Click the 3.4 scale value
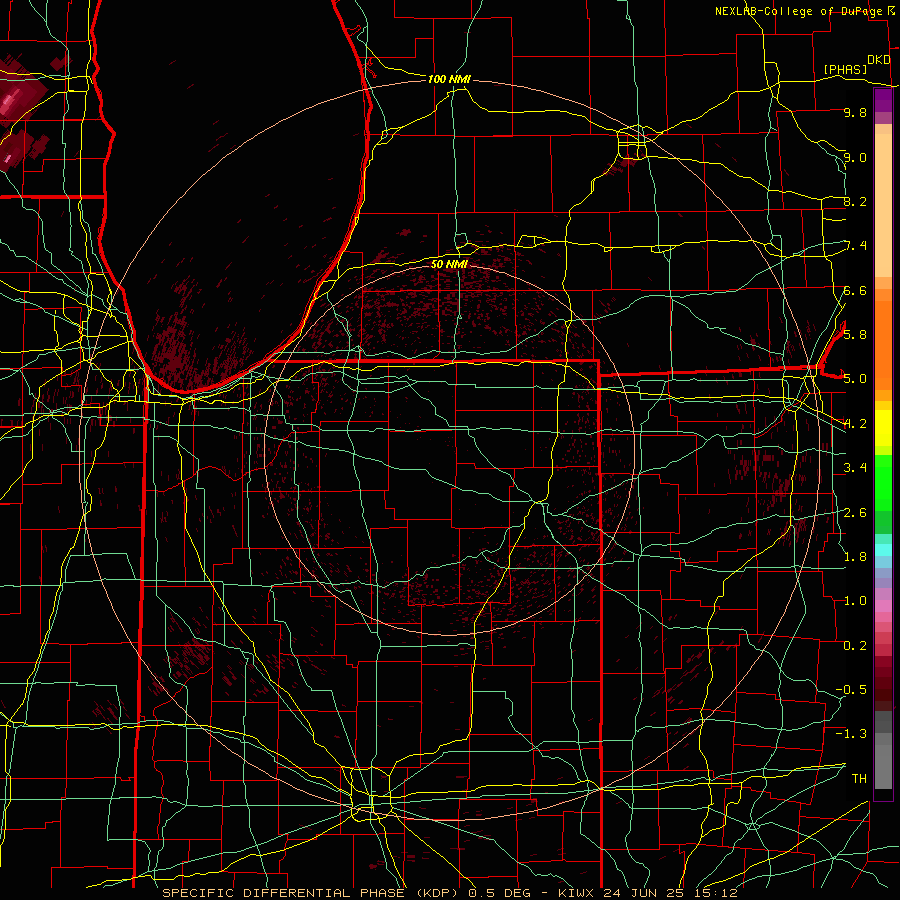This screenshot has height=900, width=900. tap(855, 468)
